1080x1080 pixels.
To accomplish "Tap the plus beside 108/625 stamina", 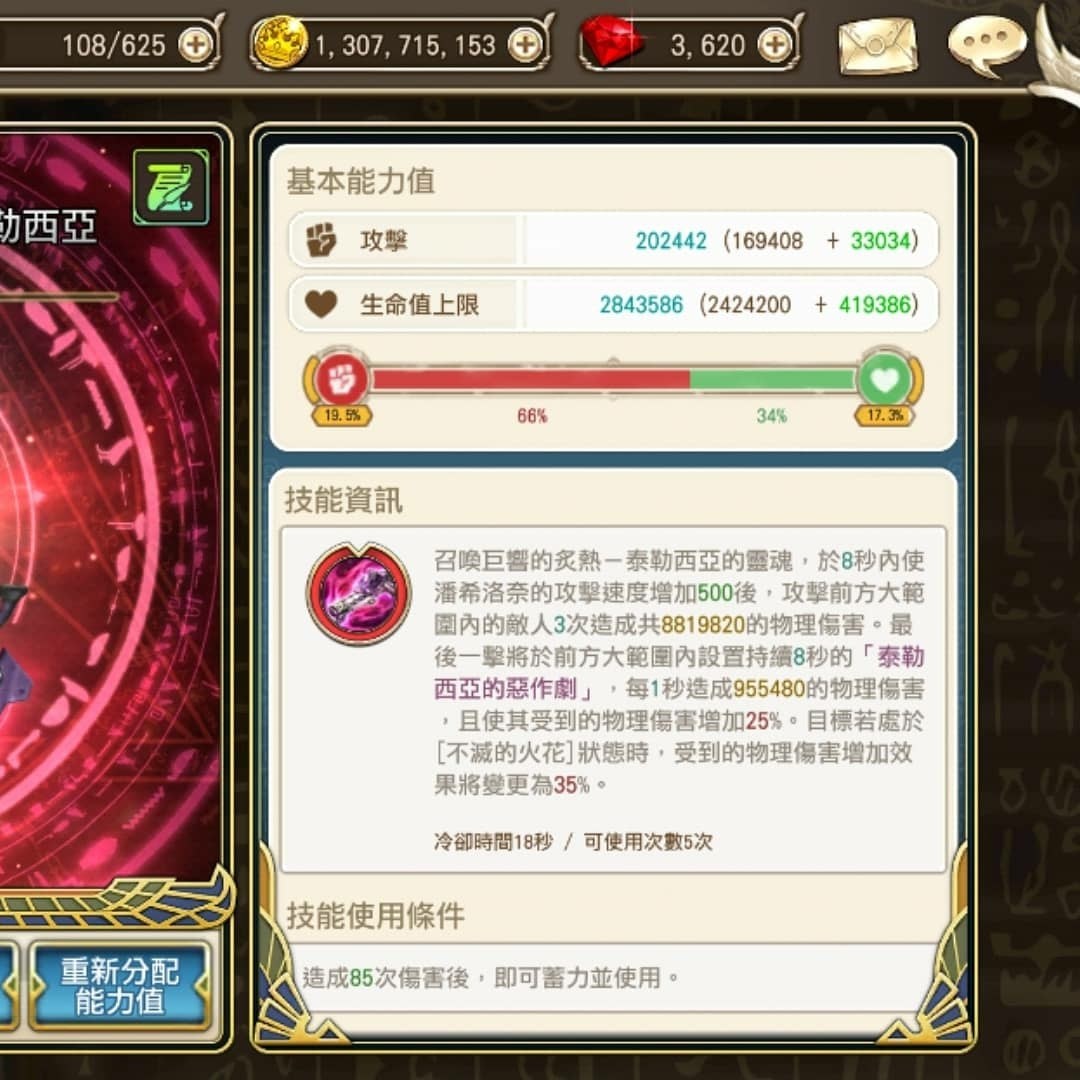I will 196,45.
